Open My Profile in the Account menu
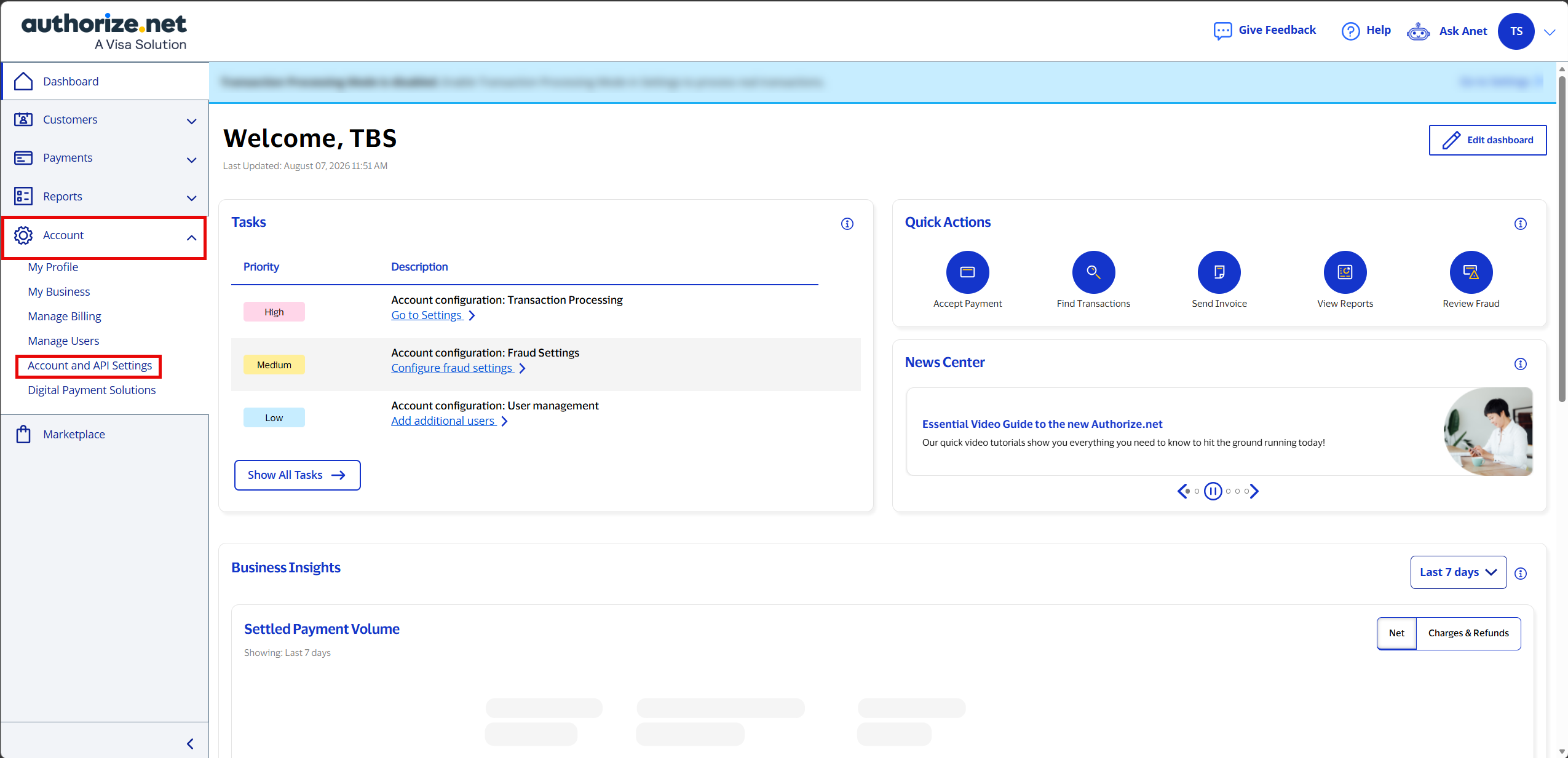Screen dimensions: 1568x758 click(53, 267)
